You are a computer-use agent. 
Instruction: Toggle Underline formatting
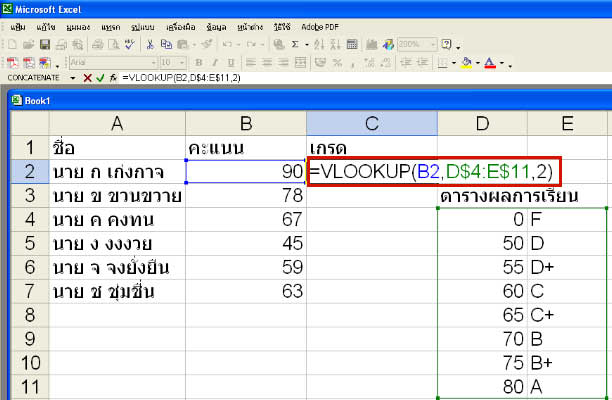click(x=228, y=62)
